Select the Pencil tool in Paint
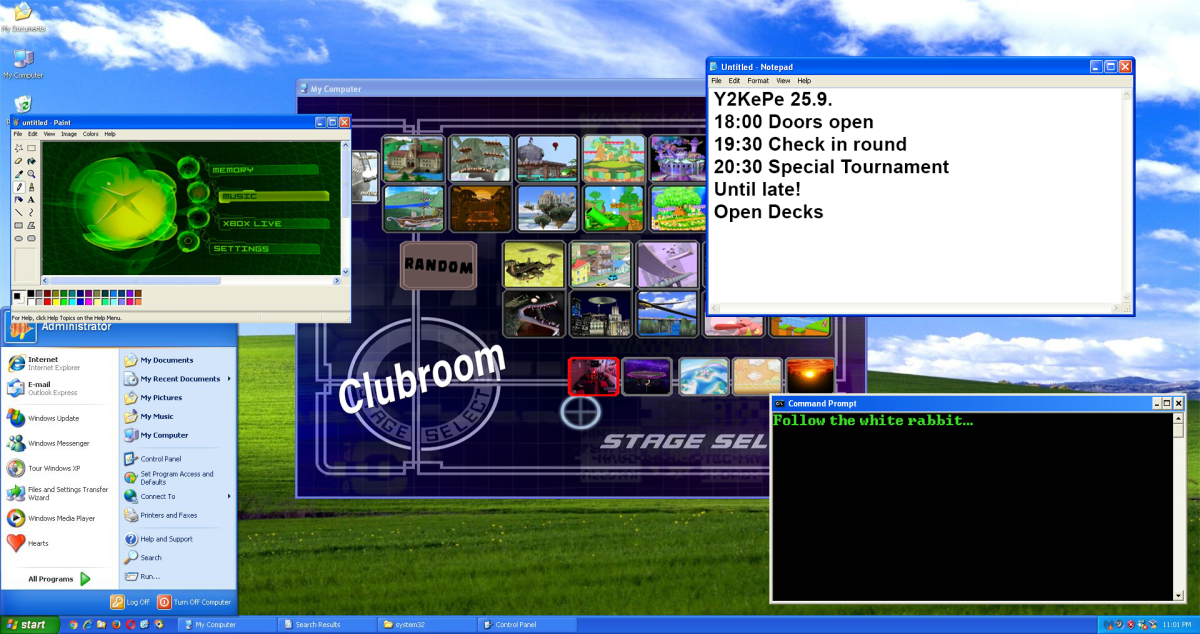The image size is (1200, 634). click(19, 186)
